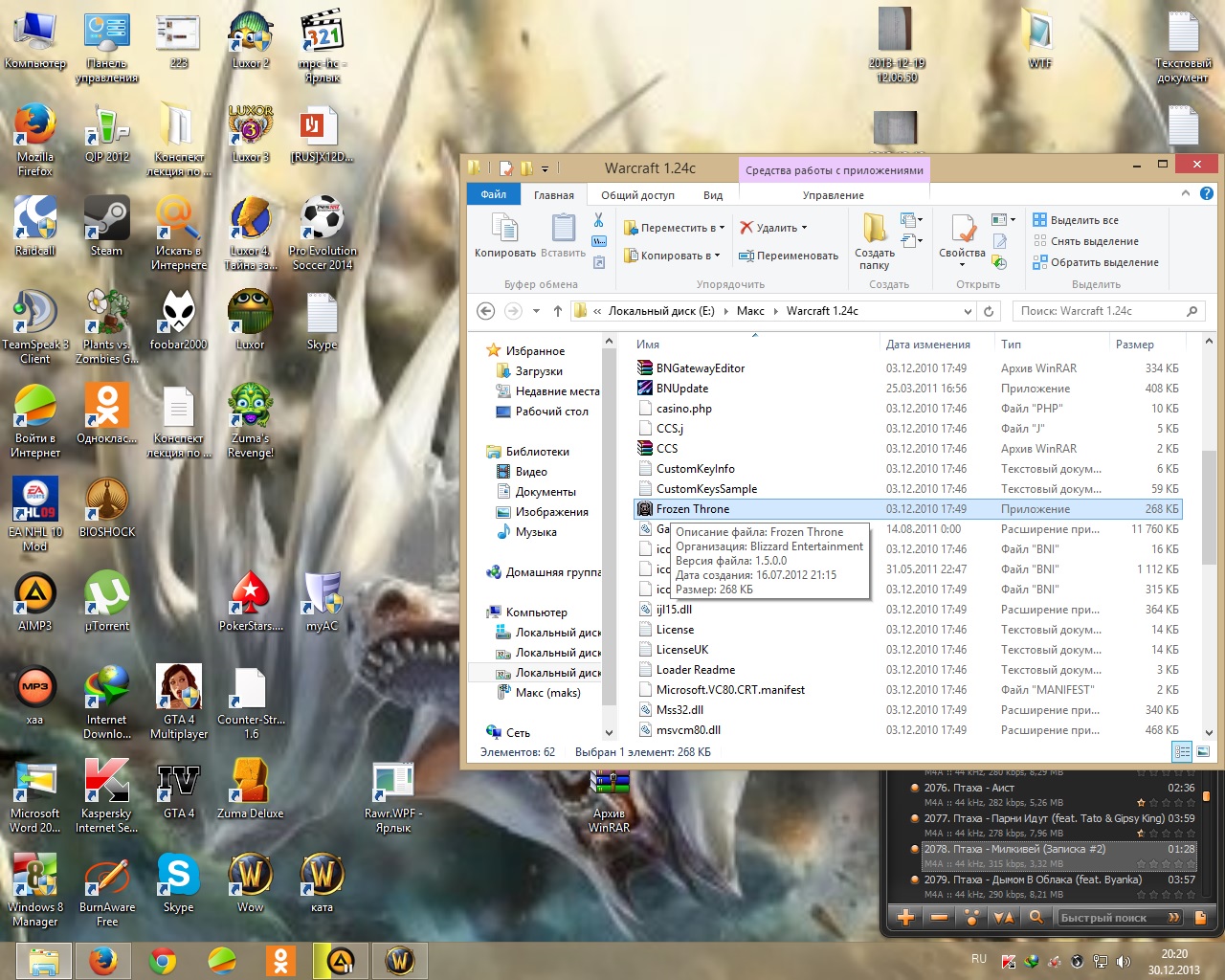Select the Главная ribbon tab
The width and height of the screenshot is (1225, 980).
click(554, 195)
